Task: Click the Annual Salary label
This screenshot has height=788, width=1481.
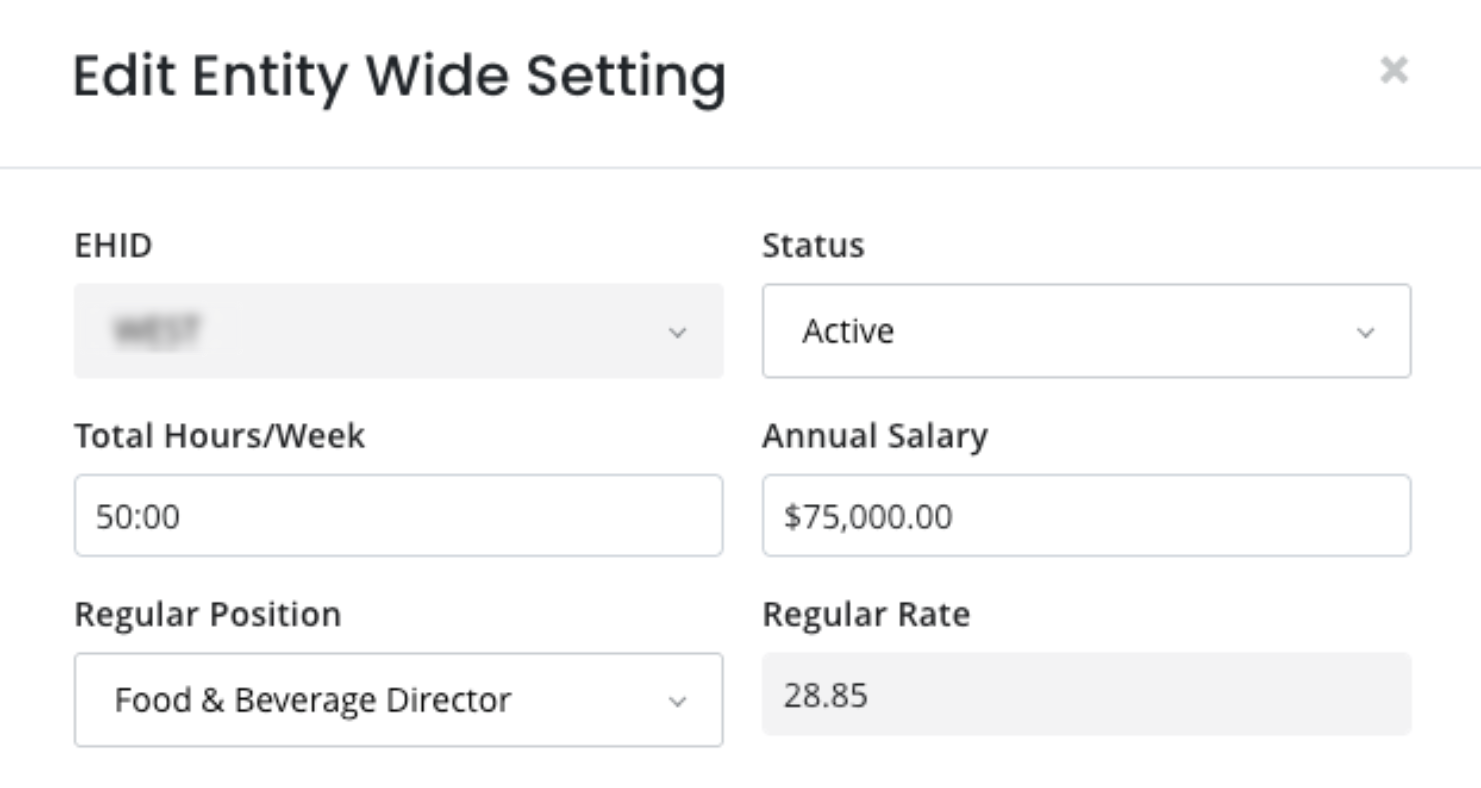Action: (x=874, y=436)
